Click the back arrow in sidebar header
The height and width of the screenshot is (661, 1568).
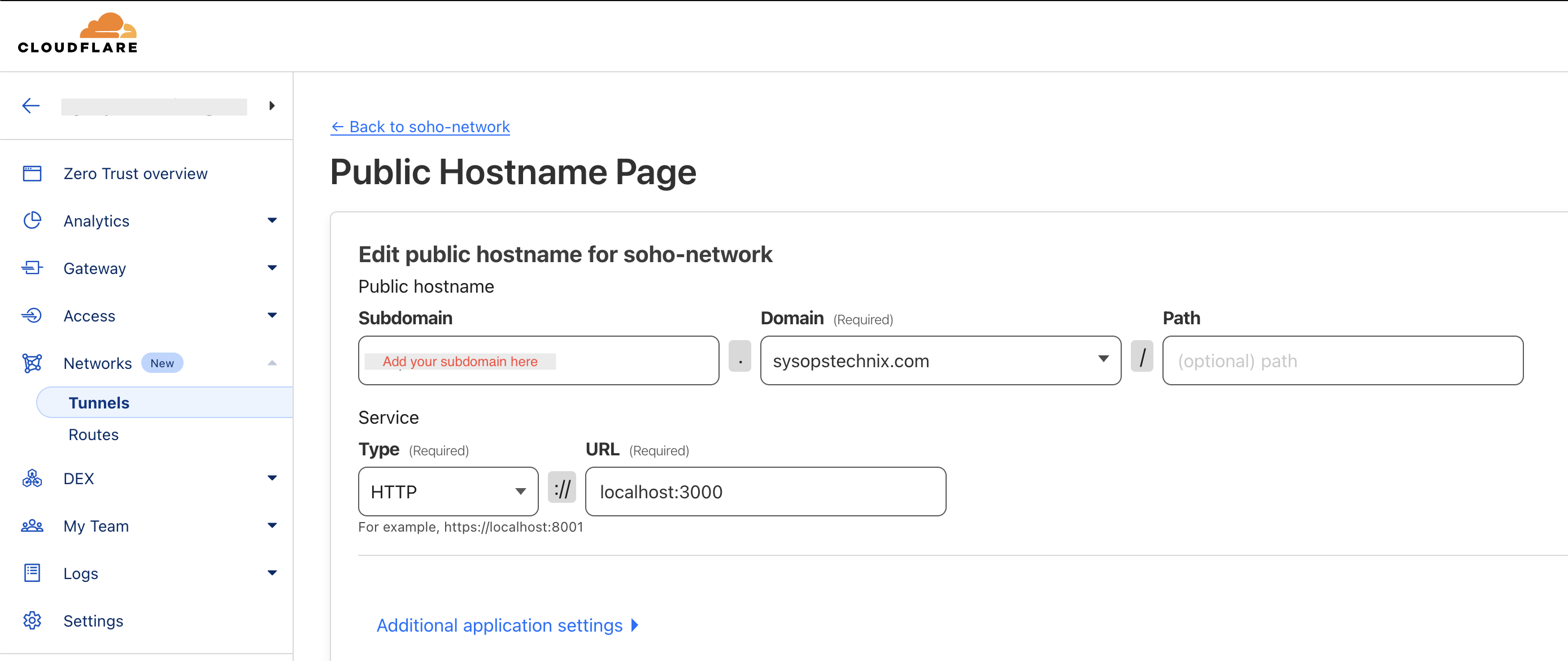(31, 106)
